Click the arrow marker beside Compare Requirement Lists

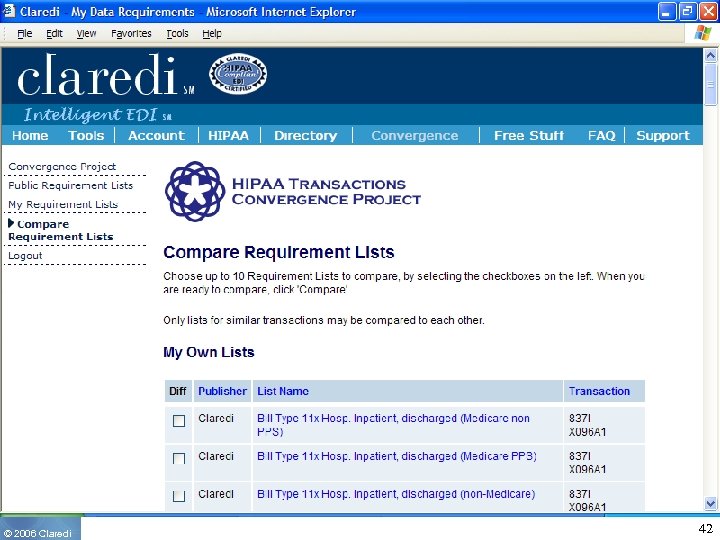[11, 224]
